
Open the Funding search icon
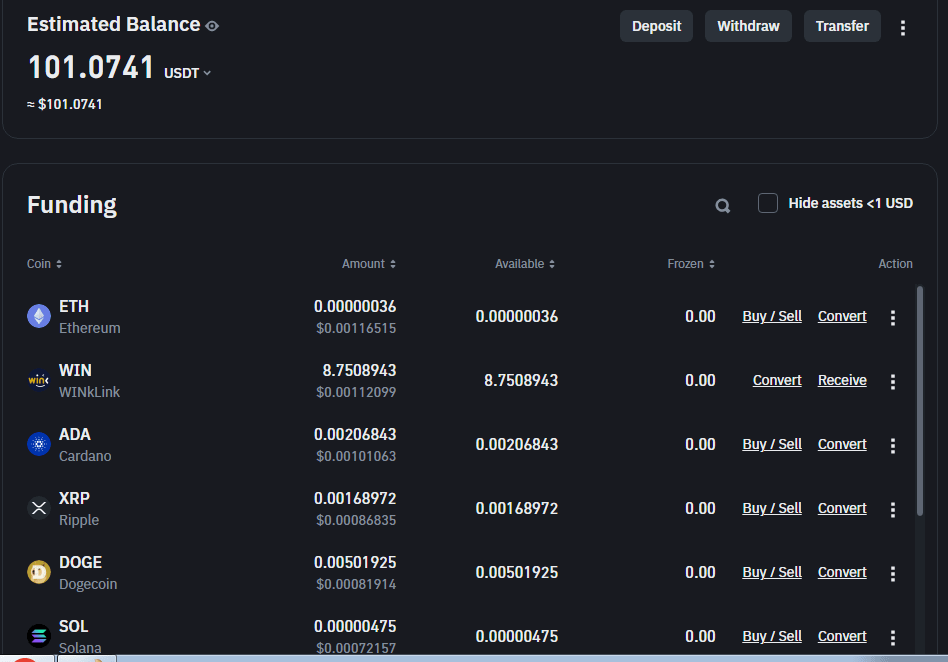pyautogui.click(x=722, y=206)
